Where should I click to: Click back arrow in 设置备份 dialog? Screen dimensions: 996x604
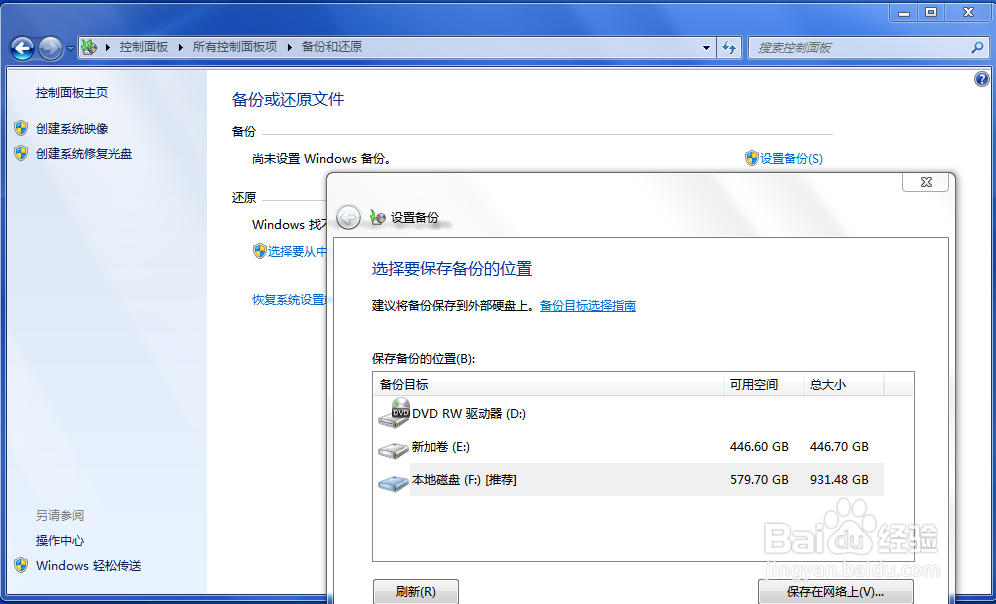pos(348,218)
